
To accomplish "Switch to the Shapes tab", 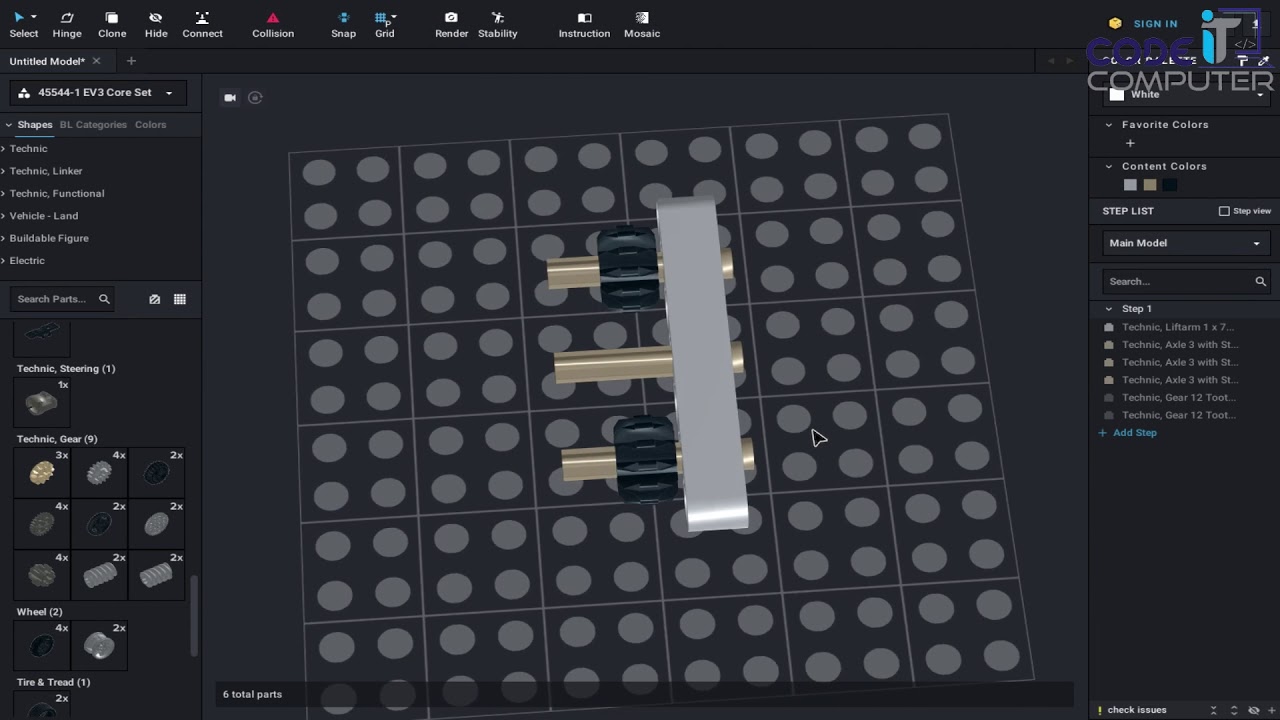I will click(x=34, y=125).
